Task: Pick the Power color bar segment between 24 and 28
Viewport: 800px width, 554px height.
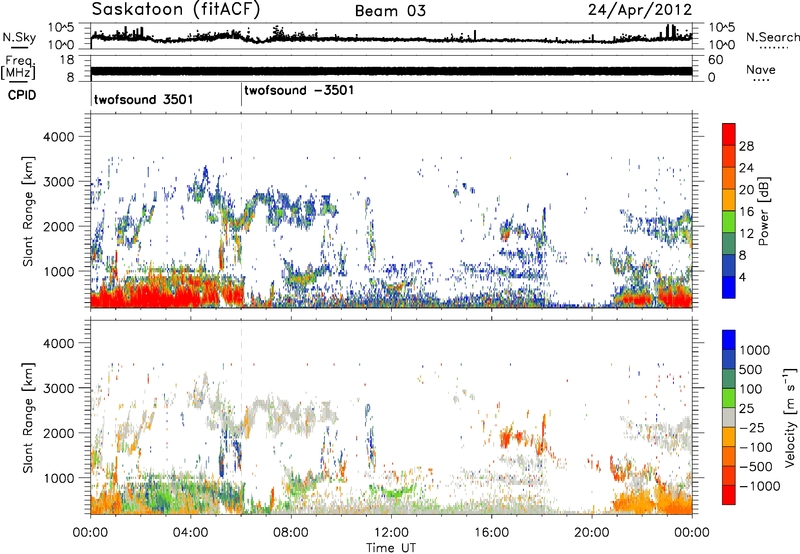Action: point(729,157)
